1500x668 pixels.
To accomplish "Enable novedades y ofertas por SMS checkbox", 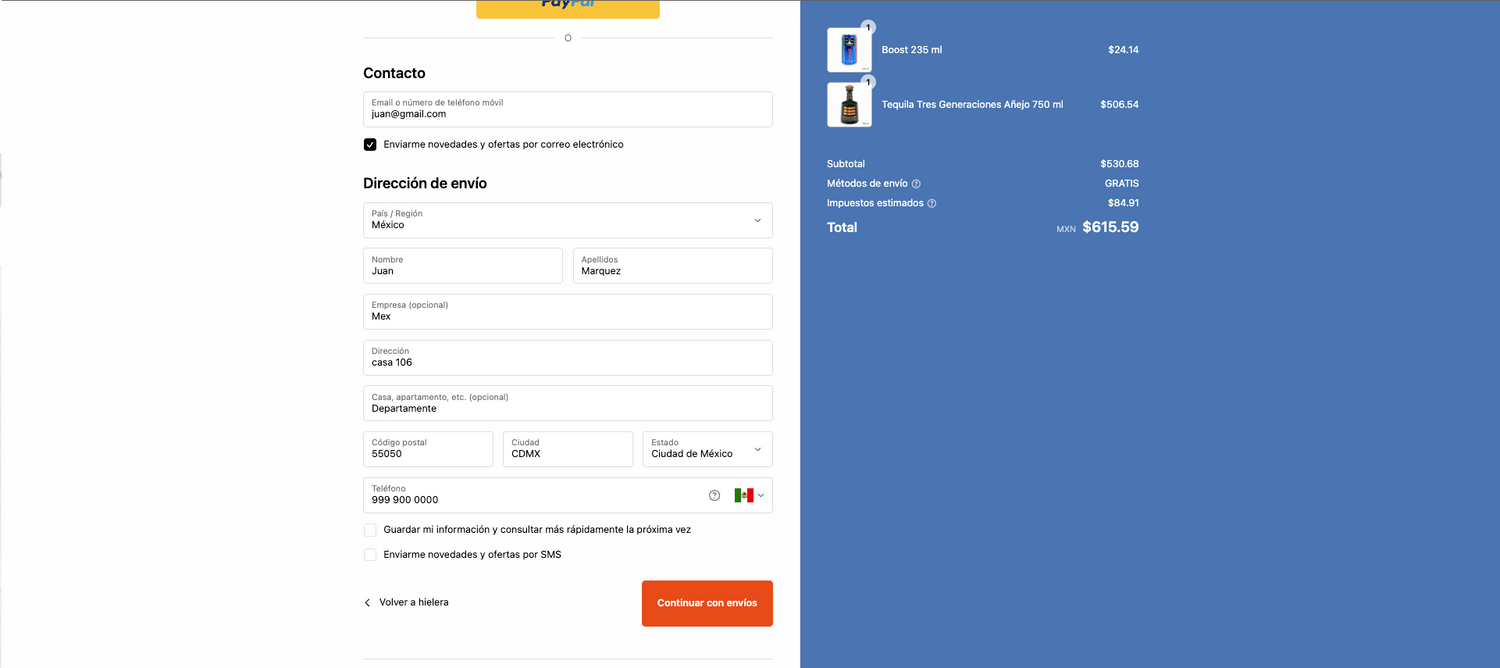I will 370,555.
